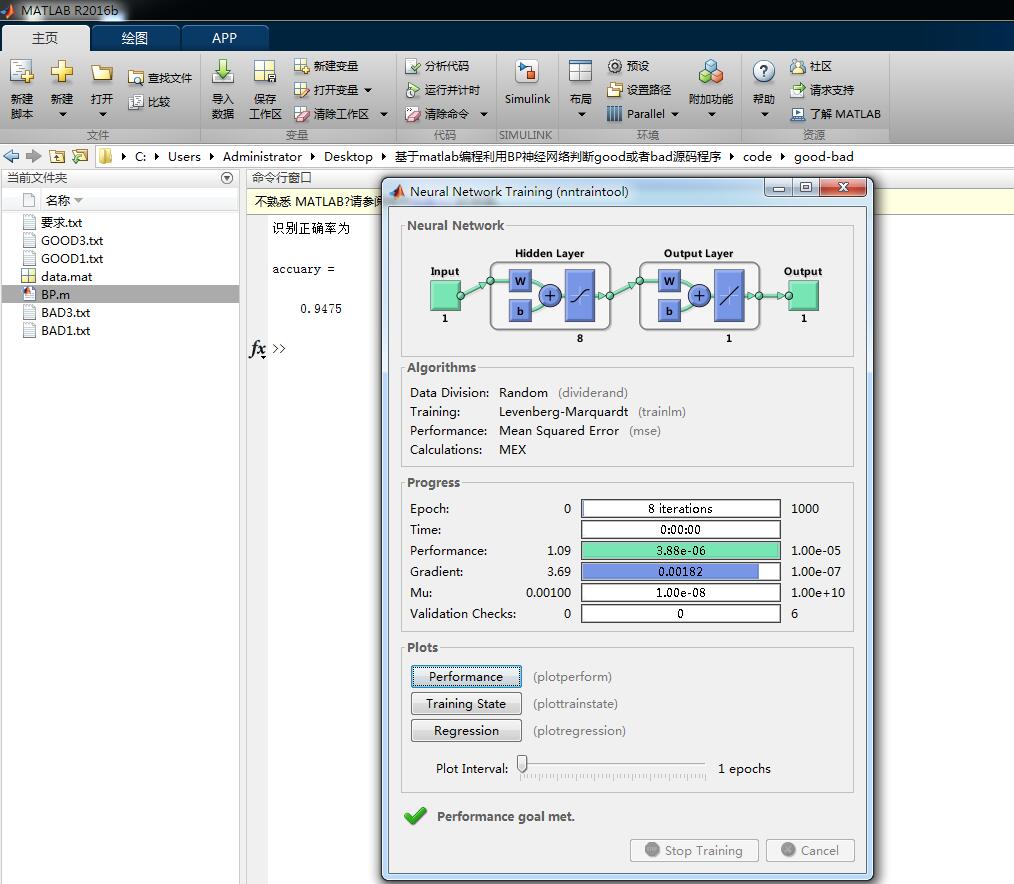Click the Add-Ons (附加功能) icon
The image size is (1014, 884).
coord(711,72)
